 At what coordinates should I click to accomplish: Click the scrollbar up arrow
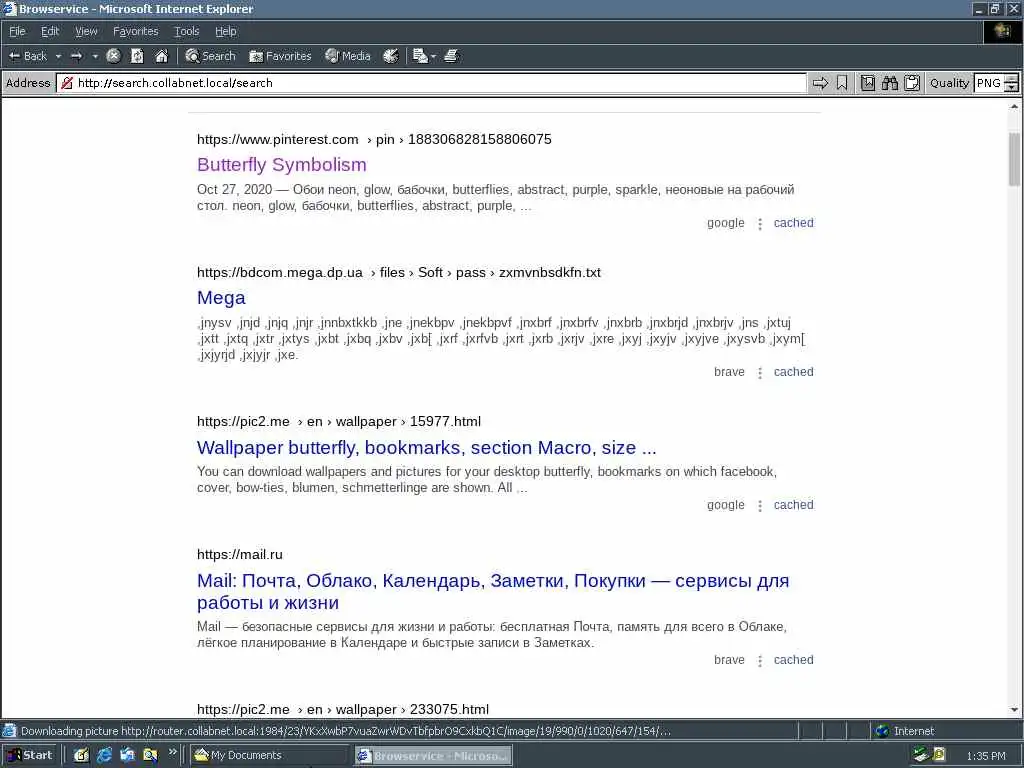click(1014, 106)
